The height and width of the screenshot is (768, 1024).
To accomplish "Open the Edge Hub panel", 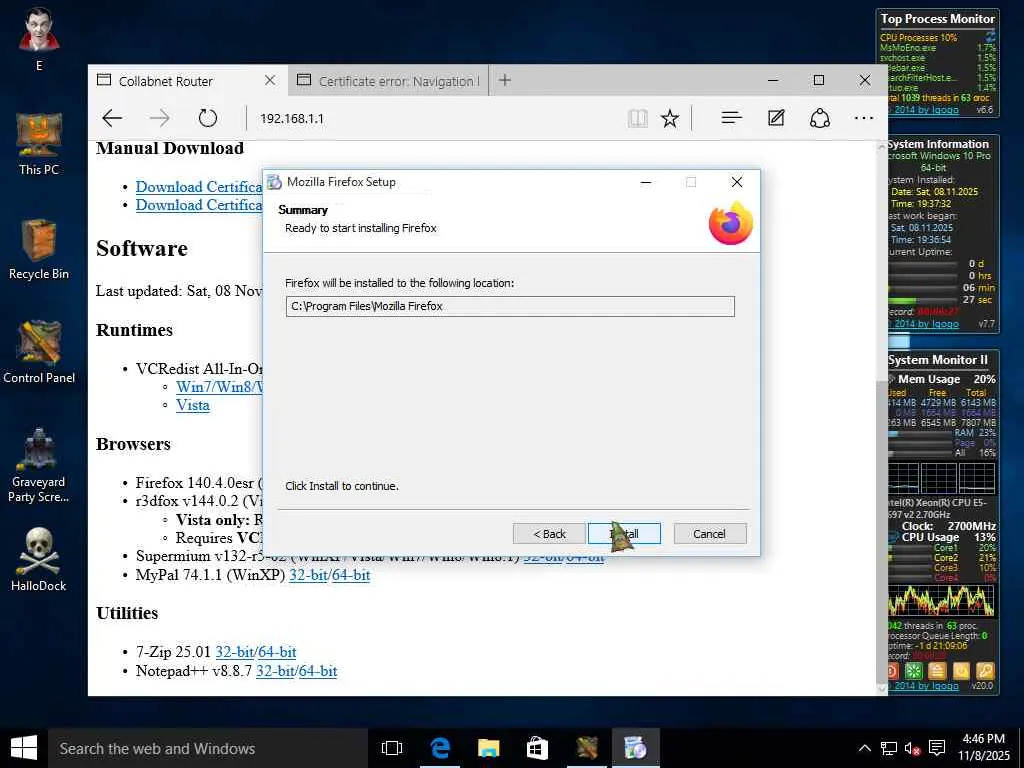I will tap(731, 118).
